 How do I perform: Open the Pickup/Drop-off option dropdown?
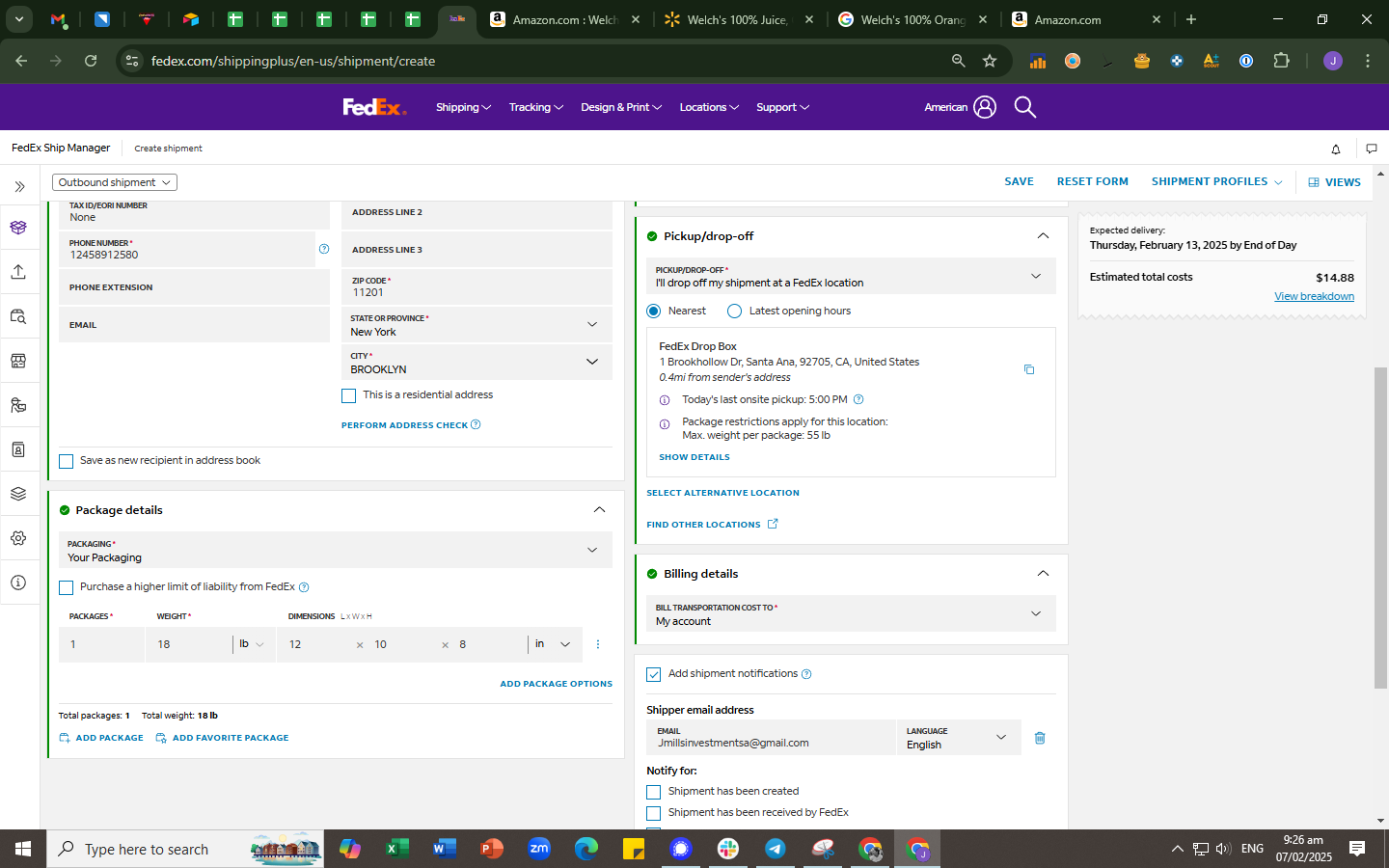click(851, 276)
